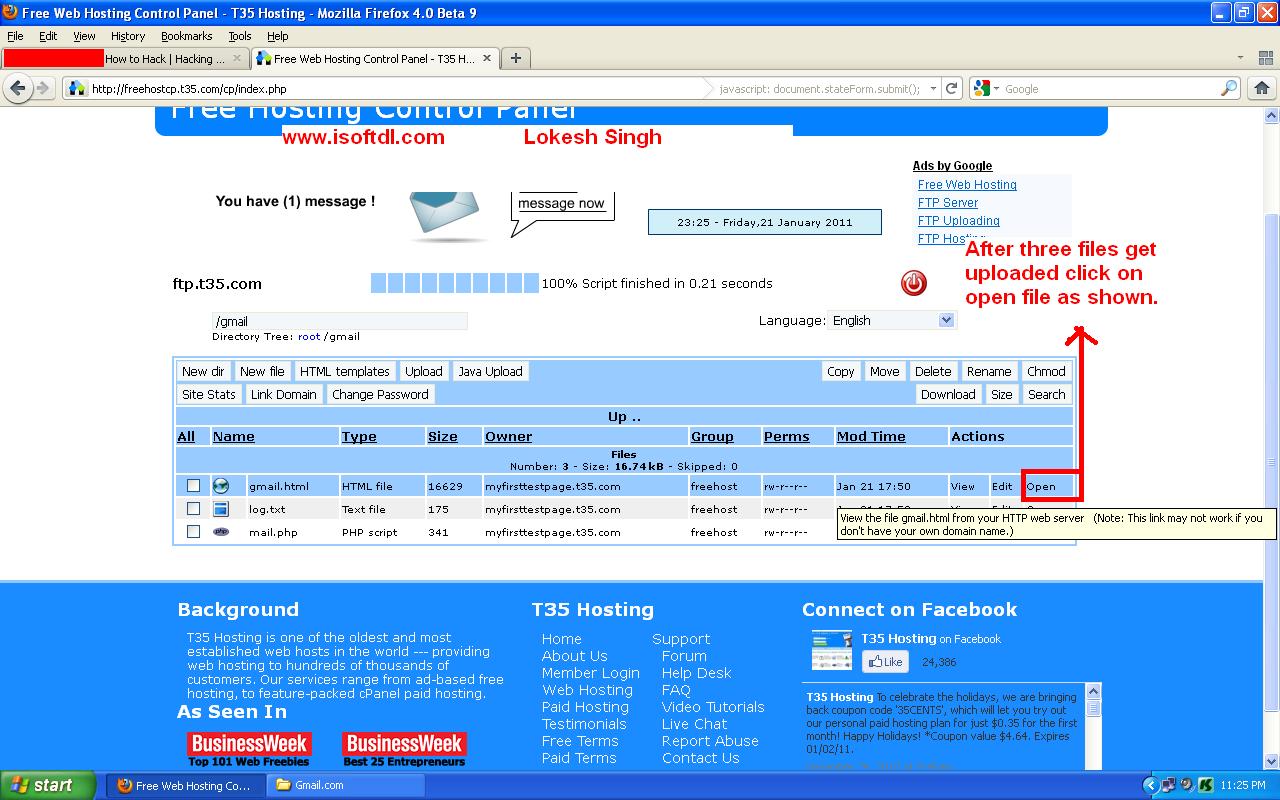Viewport: 1280px width, 800px height.
Task: Click the root directory tree link
Action: [x=309, y=337]
